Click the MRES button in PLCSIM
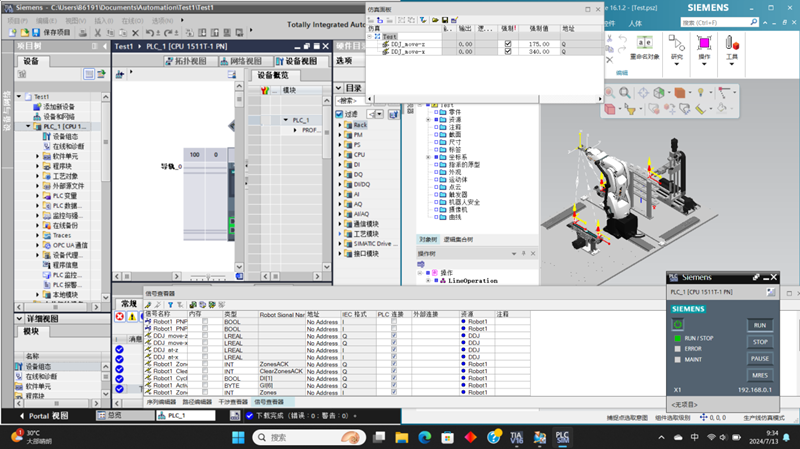This screenshot has width=800, height=449. tap(760, 376)
